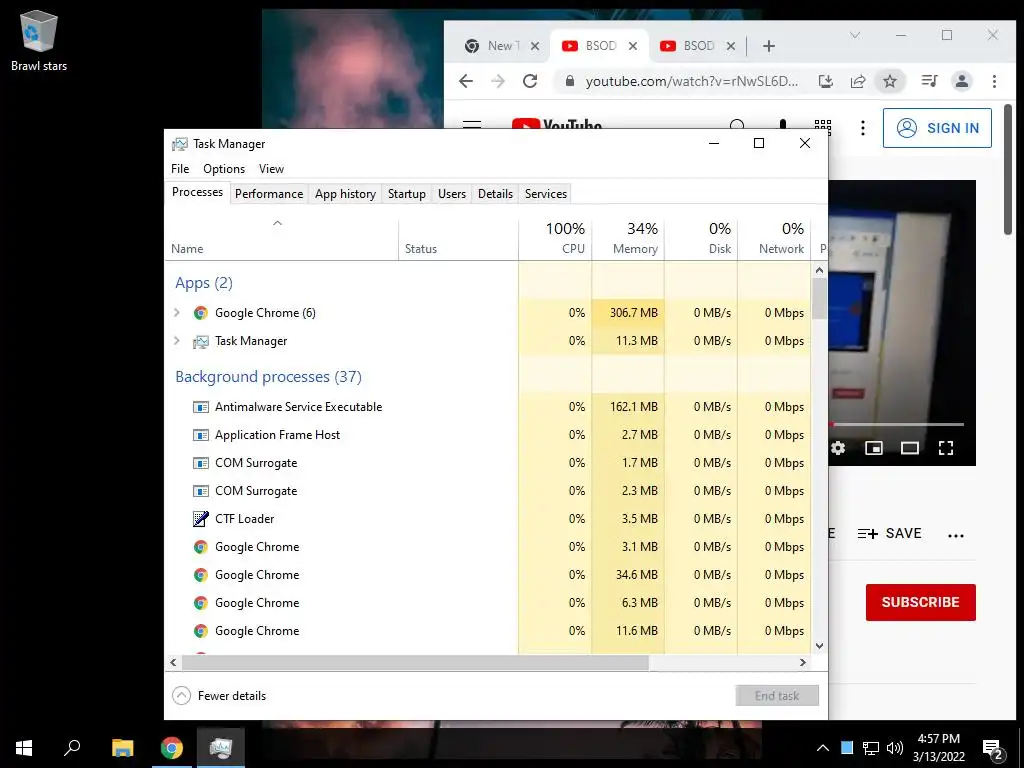
Task: Switch to the Users tab
Action: [452, 194]
